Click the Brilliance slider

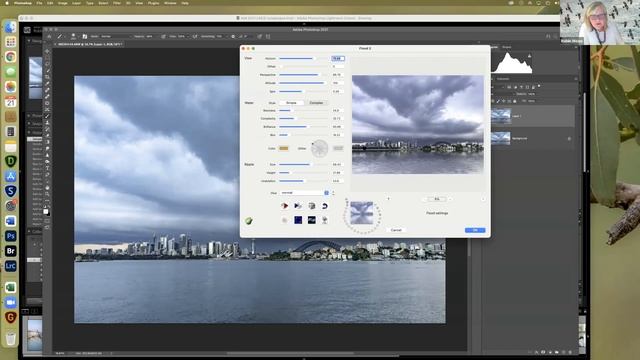pyautogui.click(x=304, y=127)
